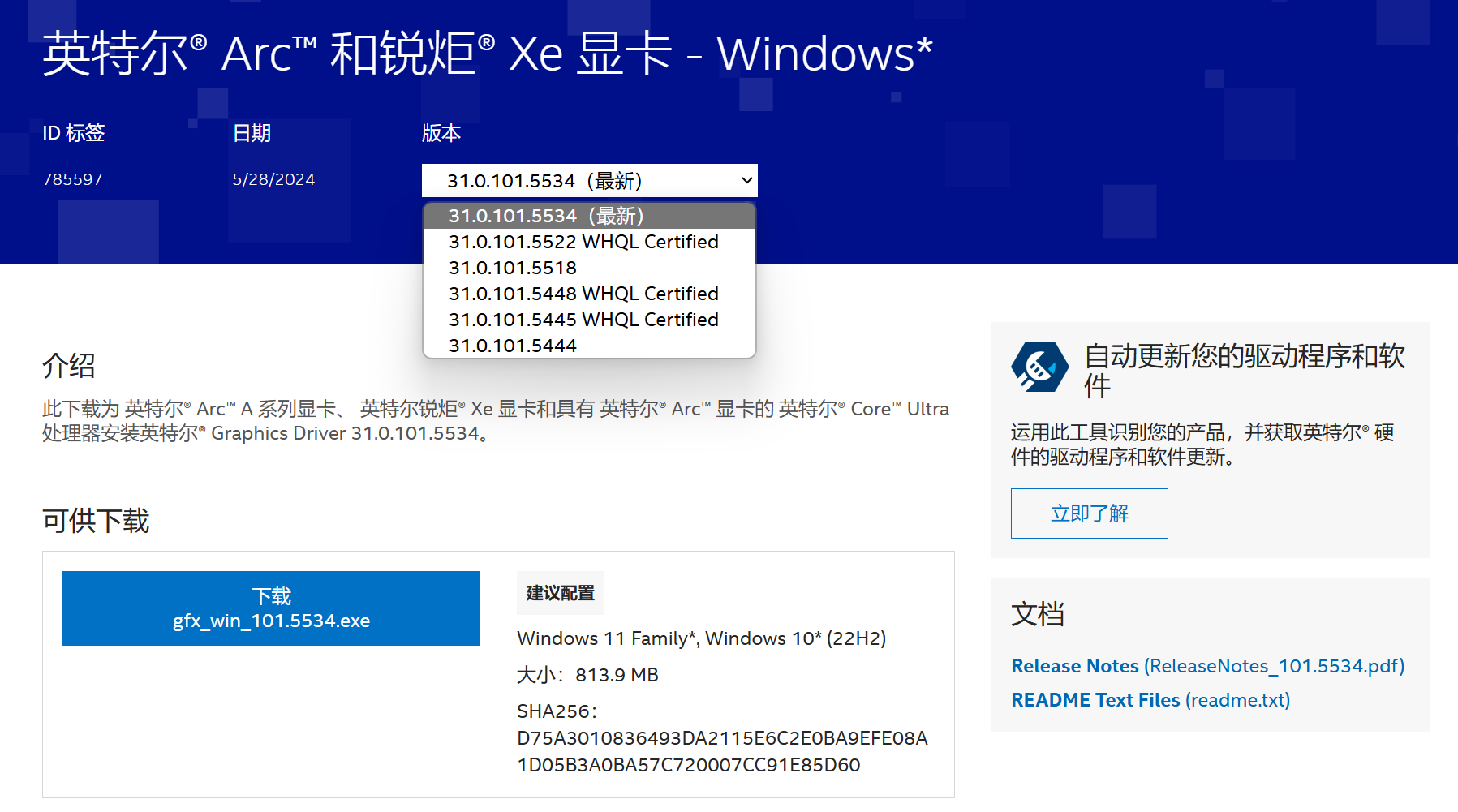Click the page title 英特尔 Arc 和锐炬 Xe 显卡
Image resolution: width=1458 pixels, height=812 pixels.
pyautogui.click(x=488, y=54)
